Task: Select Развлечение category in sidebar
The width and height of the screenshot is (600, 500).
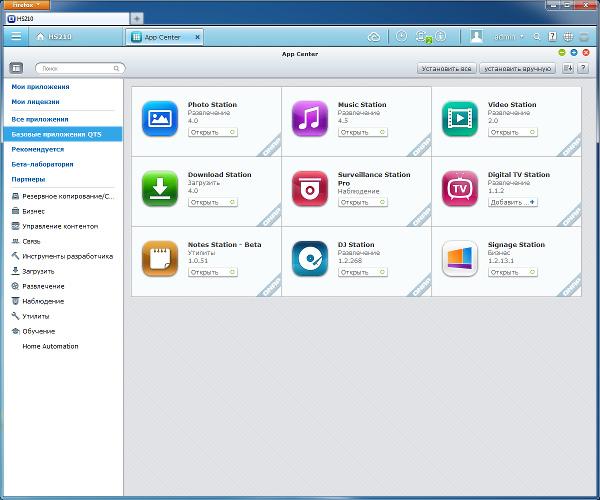Action: pyautogui.click(x=38, y=286)
